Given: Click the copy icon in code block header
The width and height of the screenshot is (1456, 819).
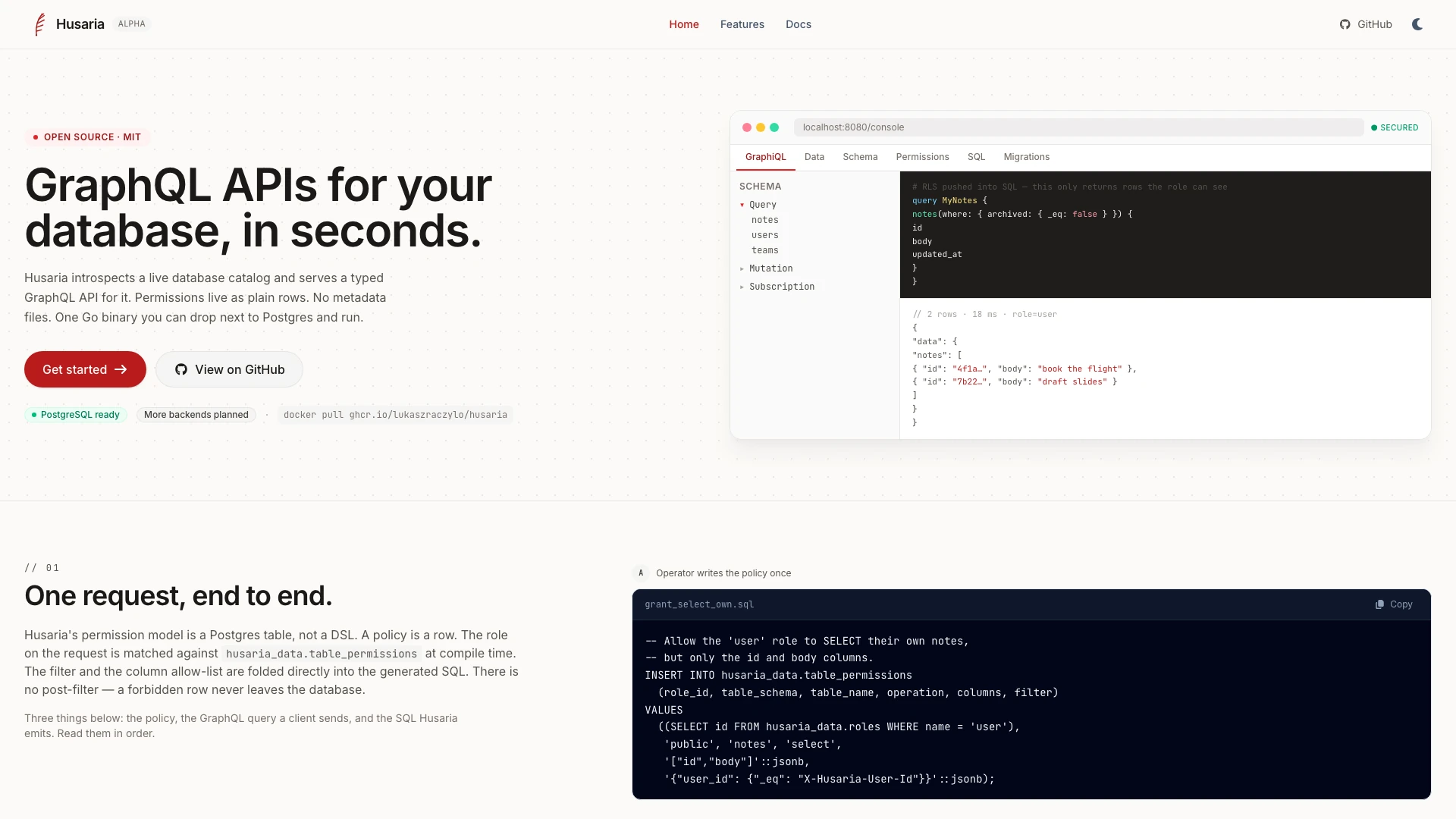Looking at the screenshot, I should 1380,604.
